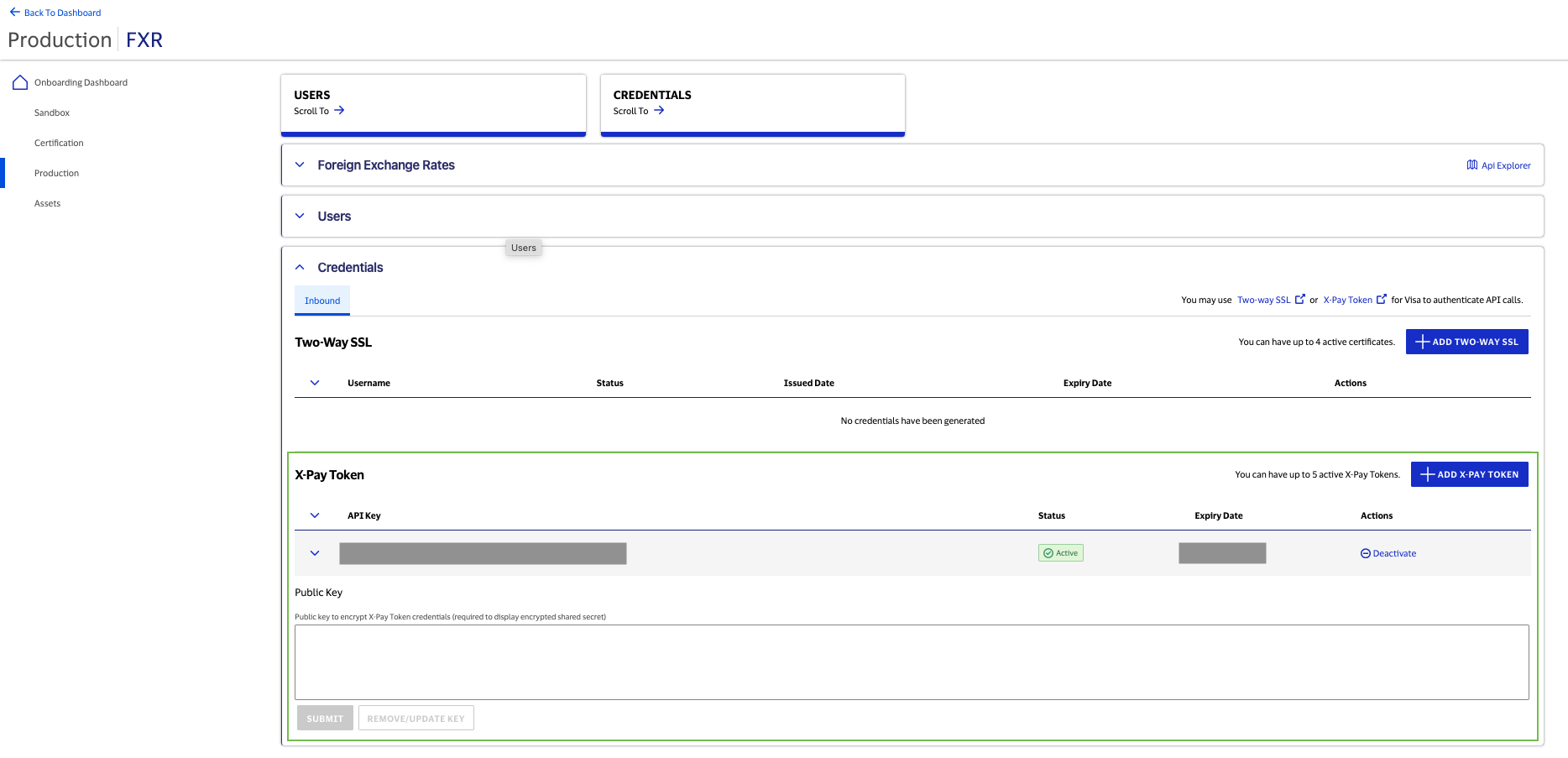Toggle the Two-Way SSL table header chevron
The height and width of the screenshot is (758, 1568).
[x=315, y=383]
